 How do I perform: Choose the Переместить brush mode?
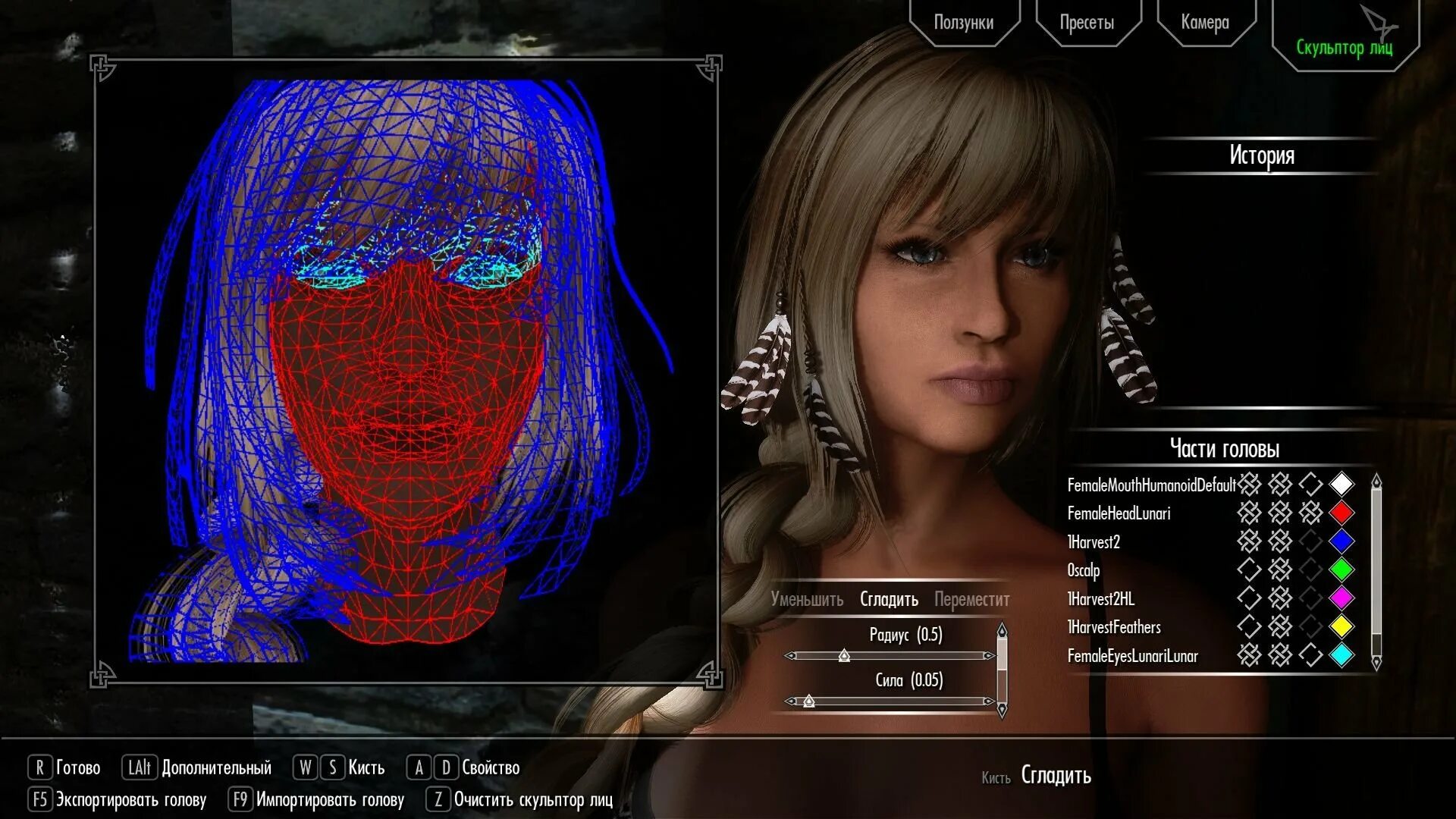click(x=973, y=599)
